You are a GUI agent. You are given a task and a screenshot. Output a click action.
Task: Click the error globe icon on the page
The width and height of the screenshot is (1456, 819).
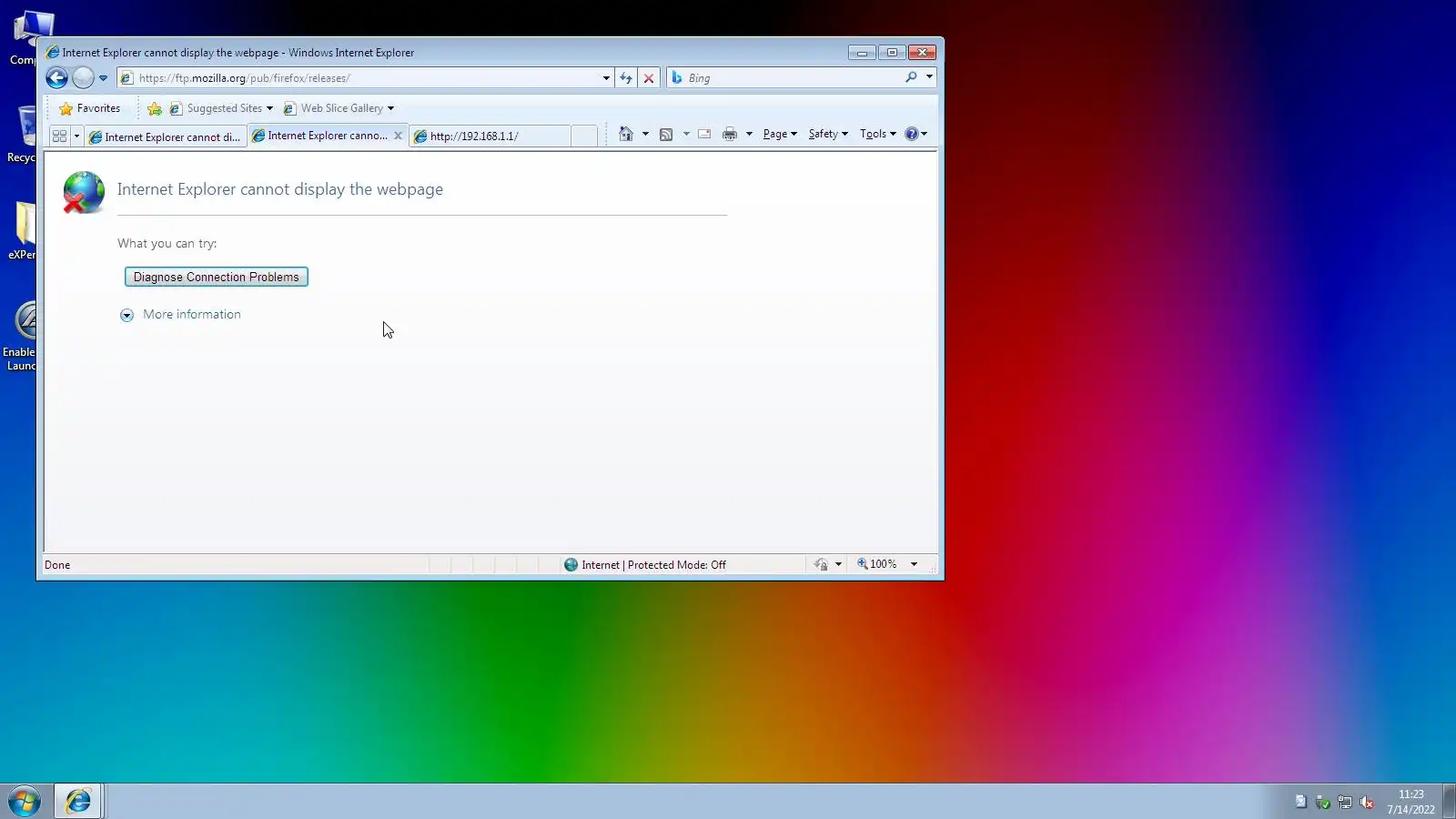pos(83,192)
